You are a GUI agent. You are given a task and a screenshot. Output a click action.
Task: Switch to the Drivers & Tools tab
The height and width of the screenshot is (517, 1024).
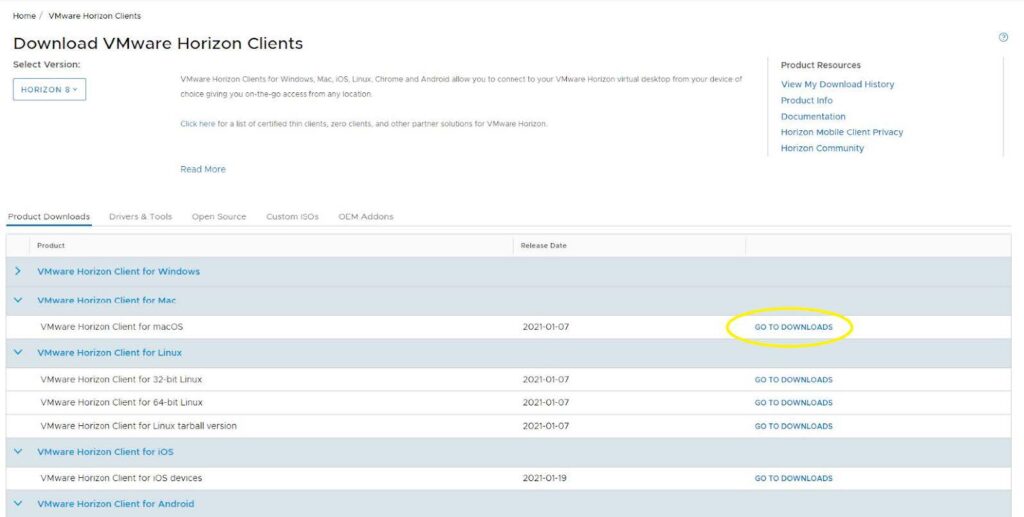pos(140,217)
